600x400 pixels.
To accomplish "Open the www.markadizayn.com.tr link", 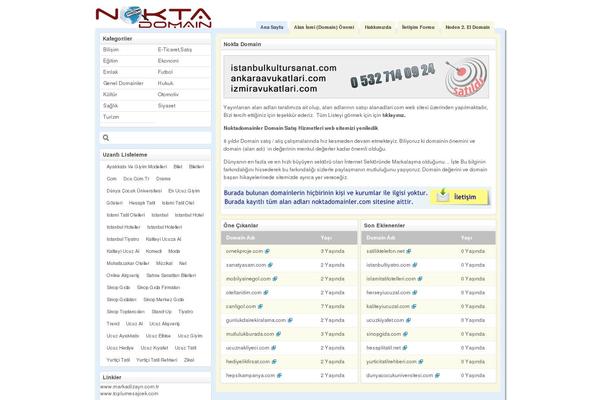I will (x=130, y=387).
